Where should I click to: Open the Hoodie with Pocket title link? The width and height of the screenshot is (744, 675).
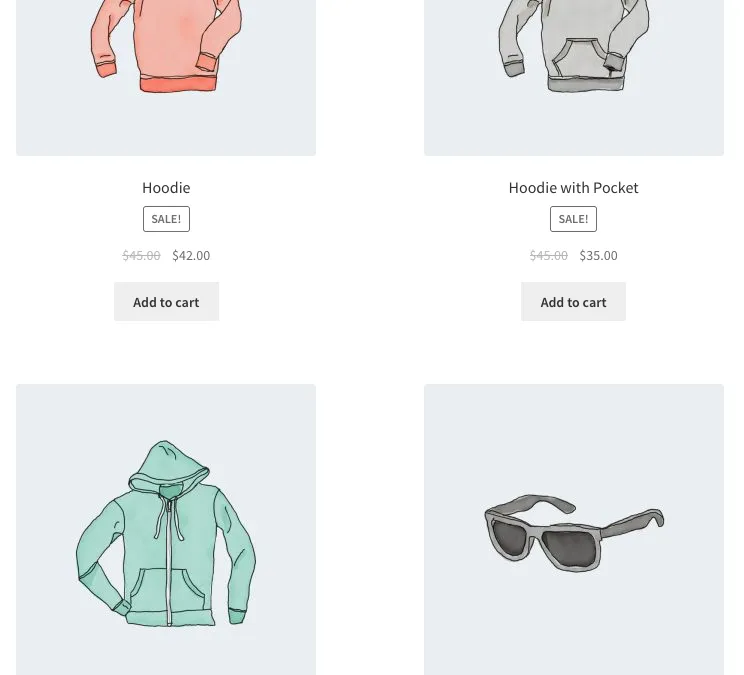[573, 188]
